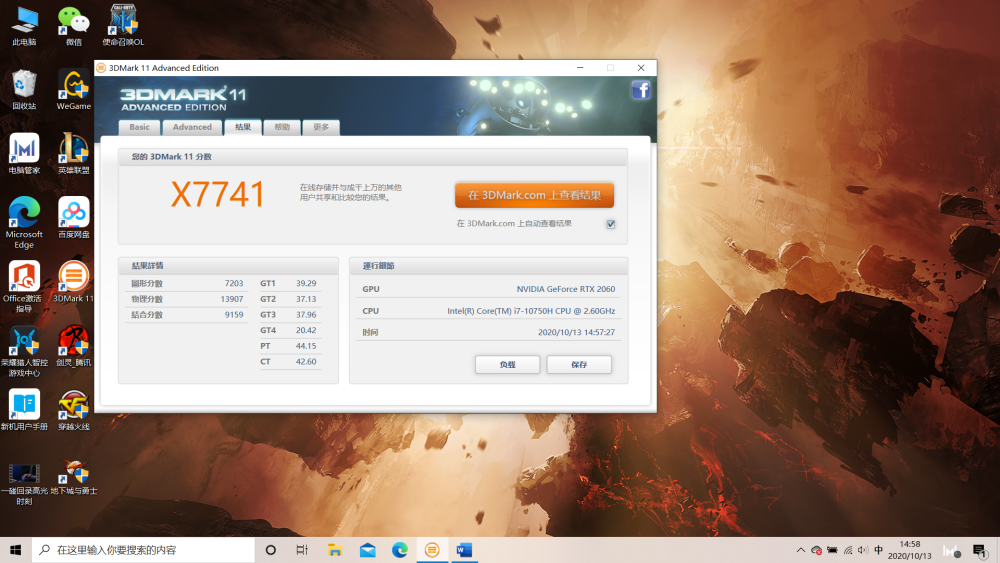Open Cortana circle on taskbar

coord(270,550)
